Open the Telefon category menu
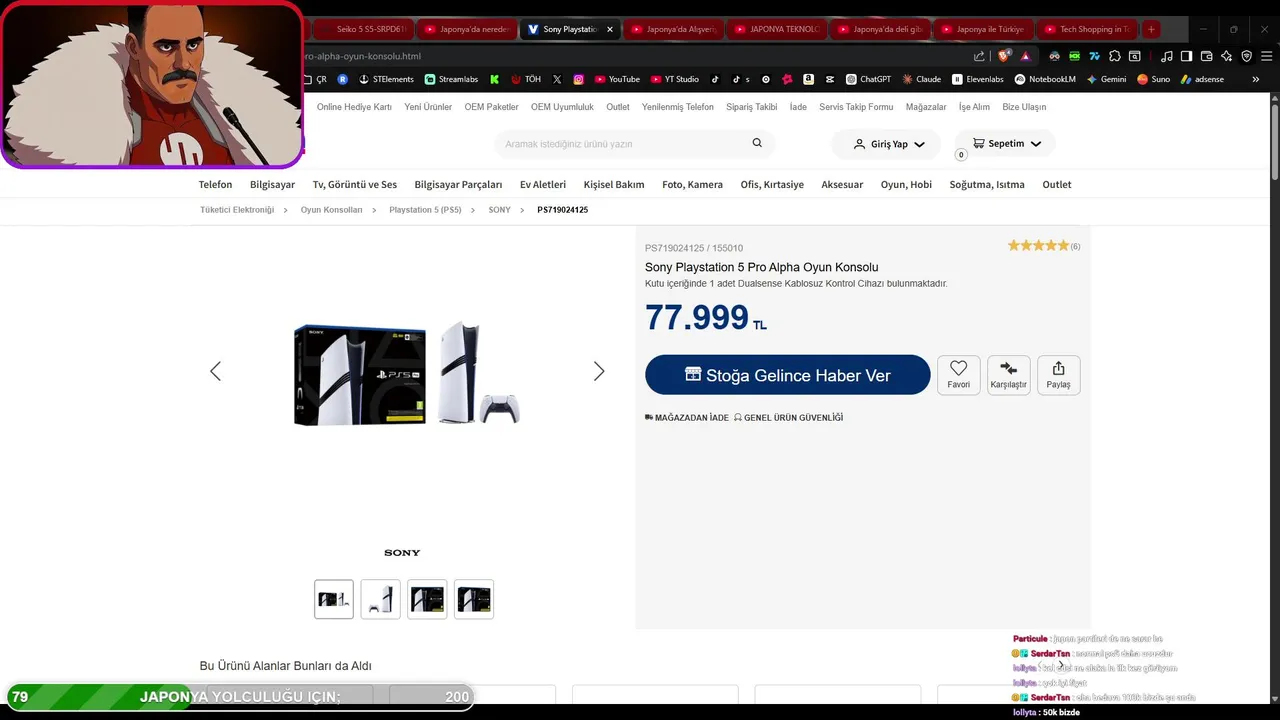Image resolution: width=1280 pixels, height=720 pixels. [x=215, y=184]
